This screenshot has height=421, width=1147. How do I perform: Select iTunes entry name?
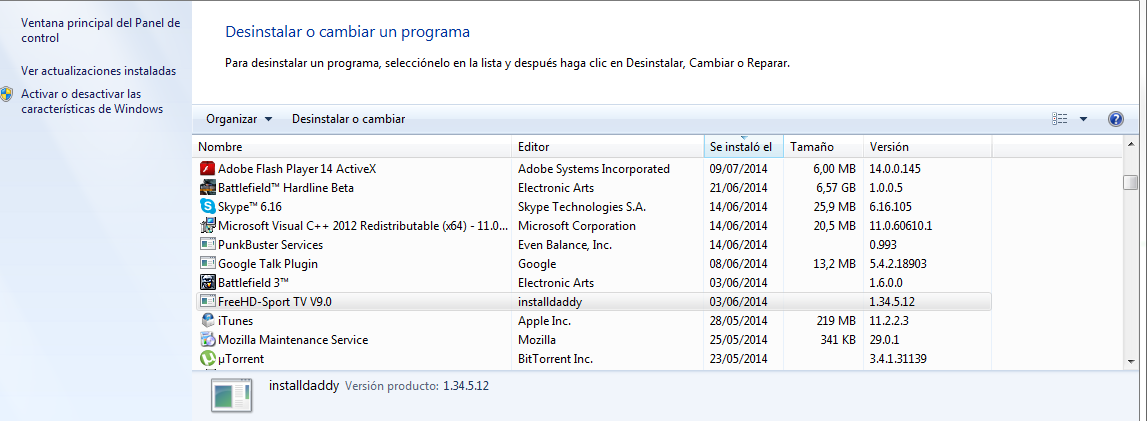click(x=236, y=321)
